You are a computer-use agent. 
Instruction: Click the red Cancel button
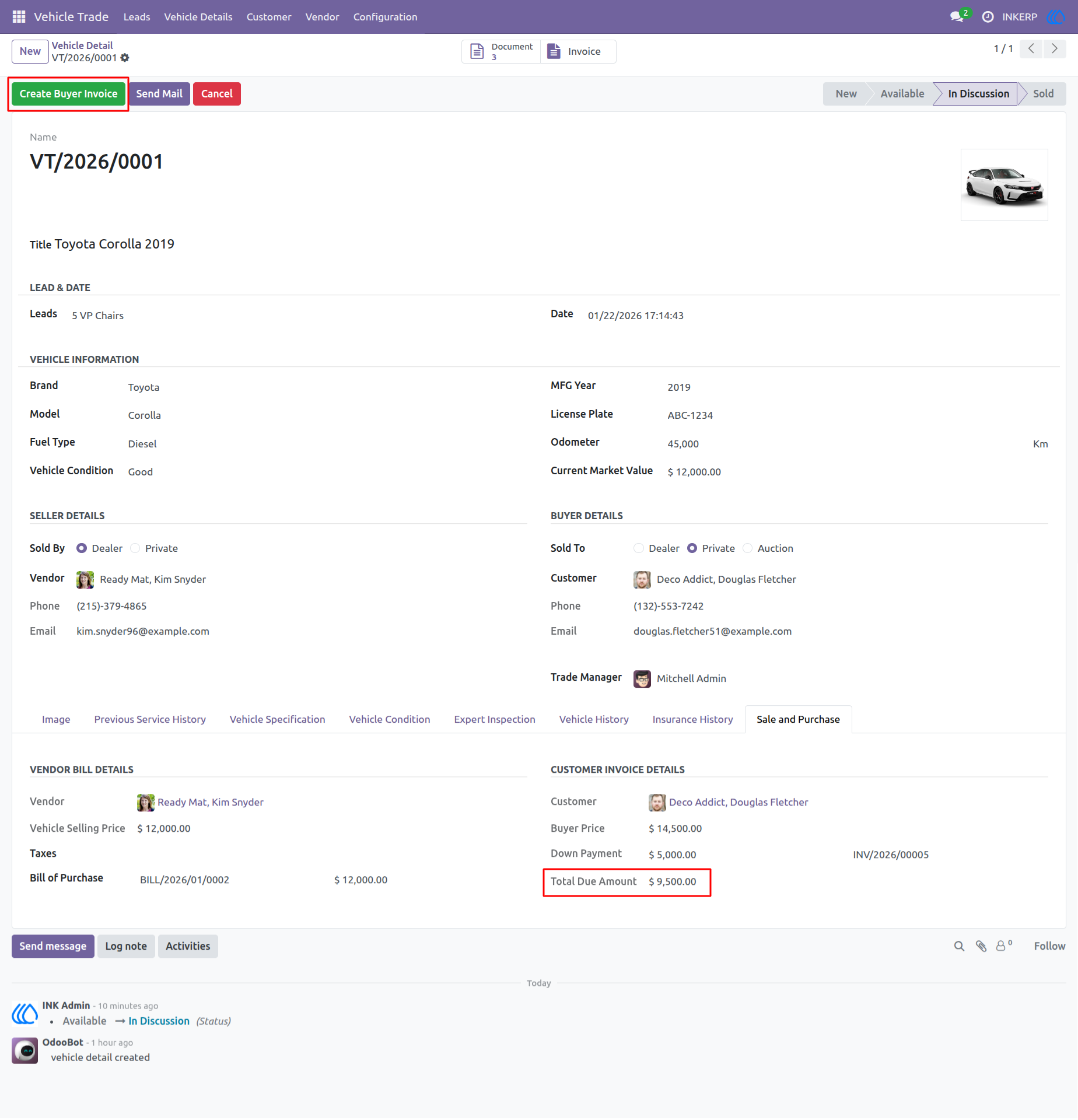click(x=217, y=94)
